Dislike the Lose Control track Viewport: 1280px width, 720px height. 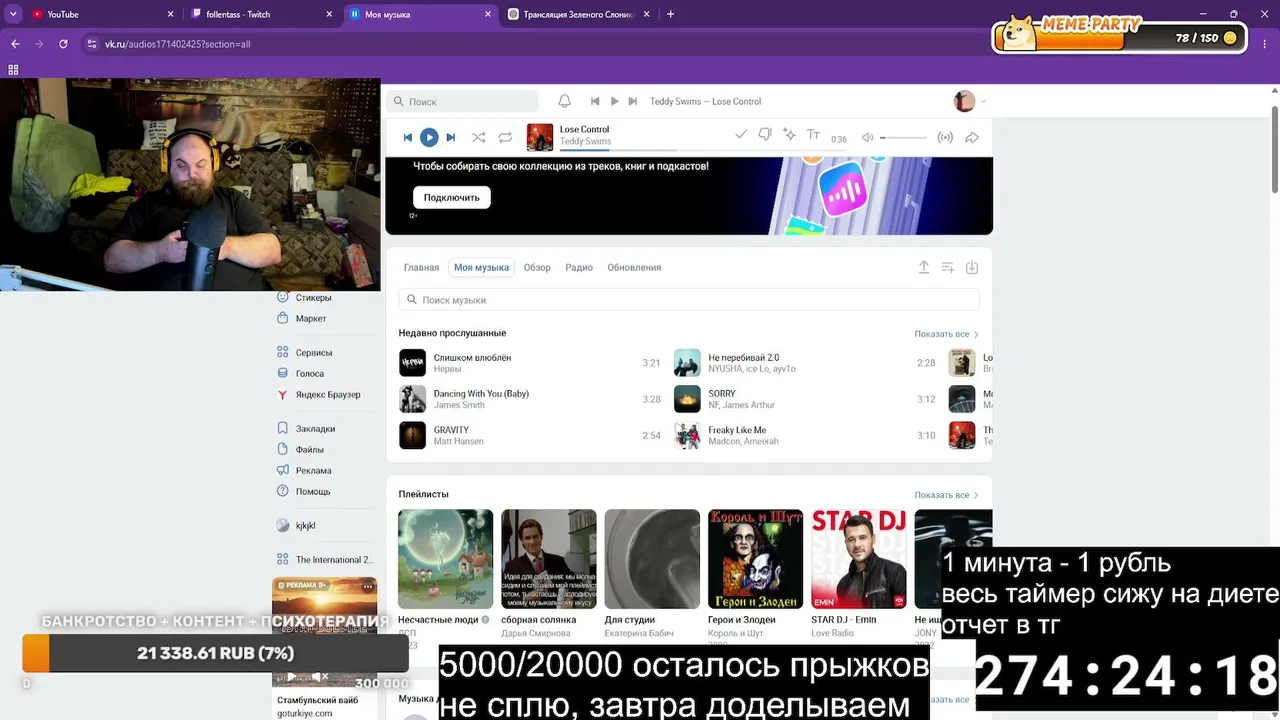click(x=765, y=135)
